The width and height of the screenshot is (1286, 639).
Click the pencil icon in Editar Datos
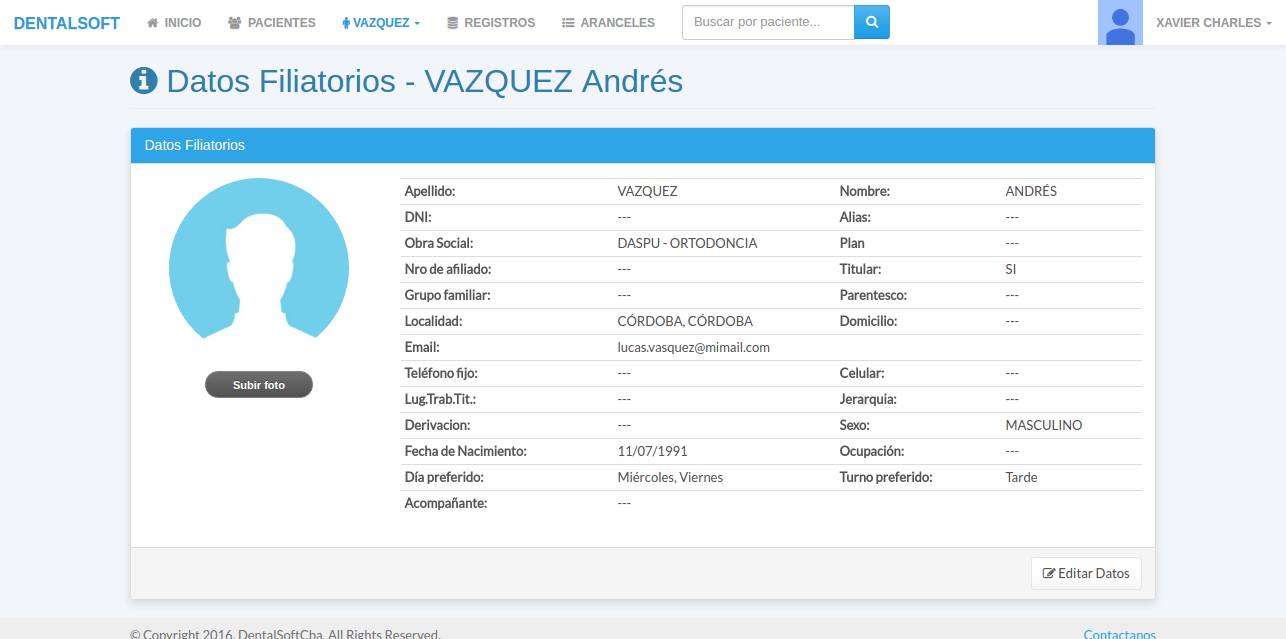(x=1049, y=573)
